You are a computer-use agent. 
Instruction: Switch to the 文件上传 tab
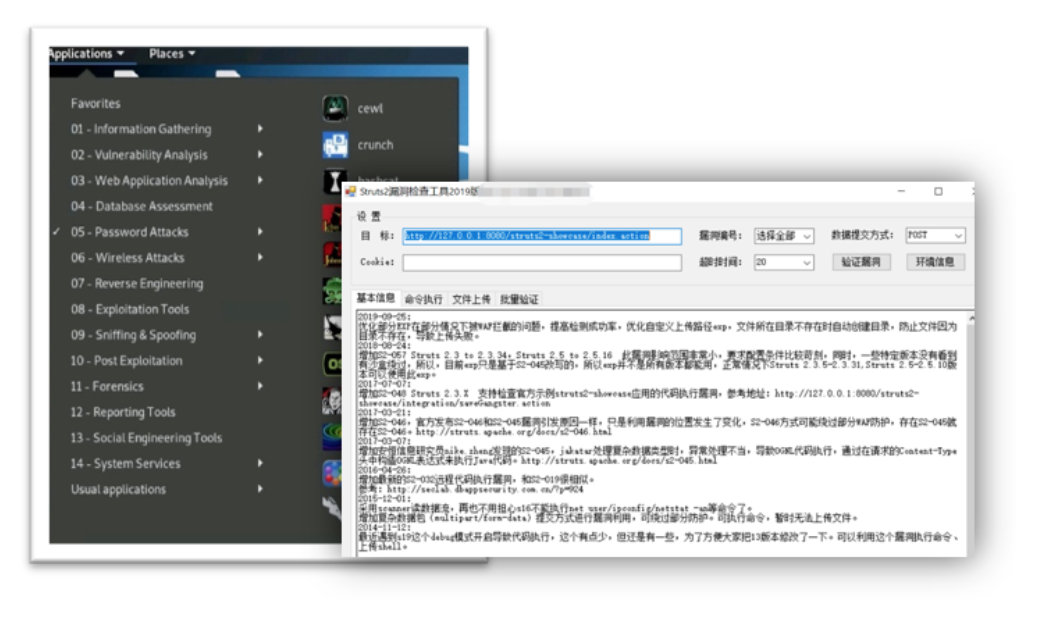tap(471, 300)
